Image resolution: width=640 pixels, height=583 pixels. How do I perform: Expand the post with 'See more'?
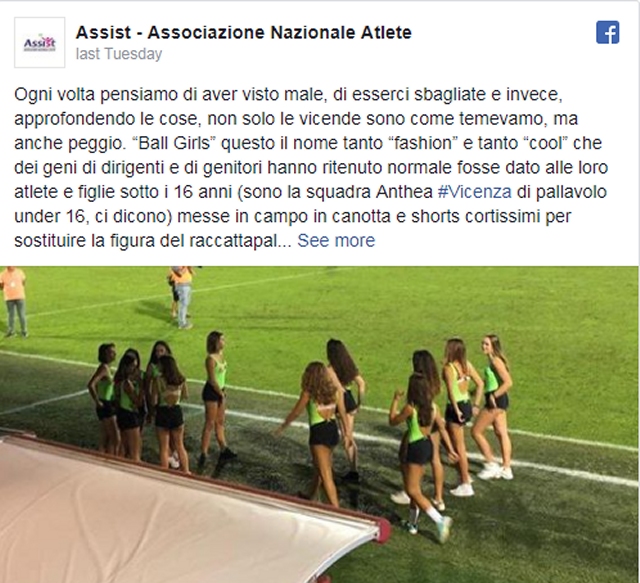tap(336, 240)
